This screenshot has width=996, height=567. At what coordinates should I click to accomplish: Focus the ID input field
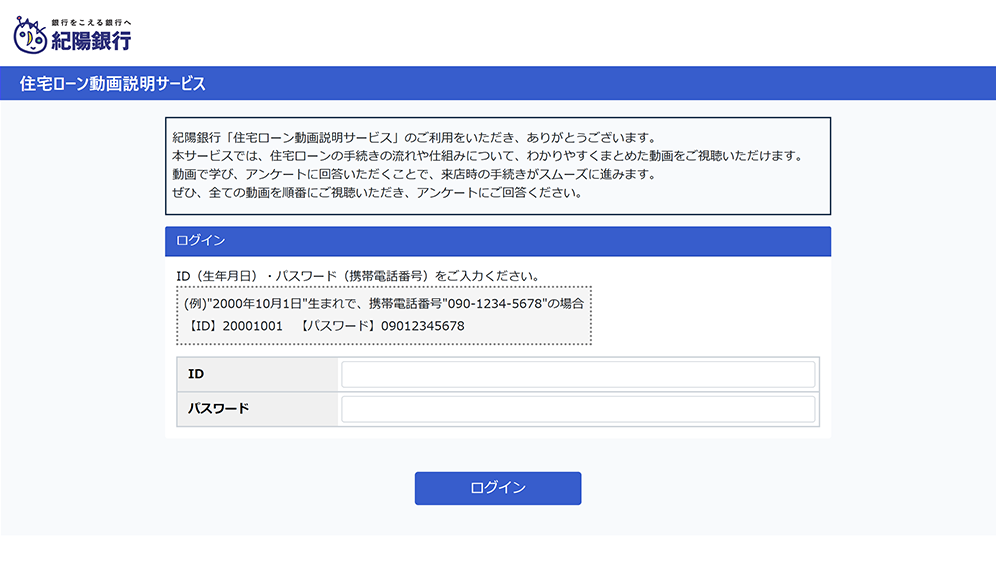point(578,374)
